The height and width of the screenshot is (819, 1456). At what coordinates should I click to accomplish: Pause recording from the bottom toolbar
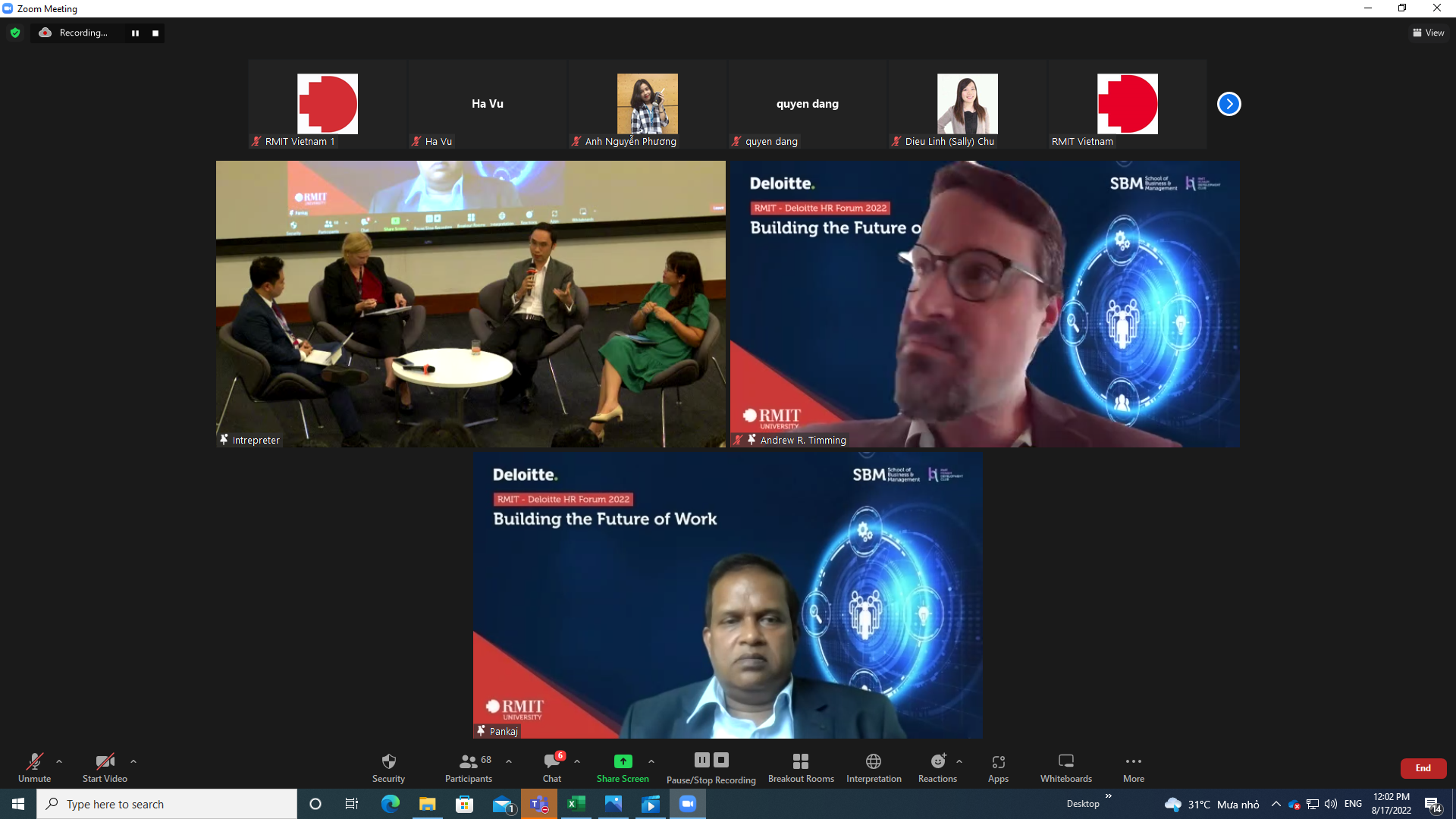[702, 760]
